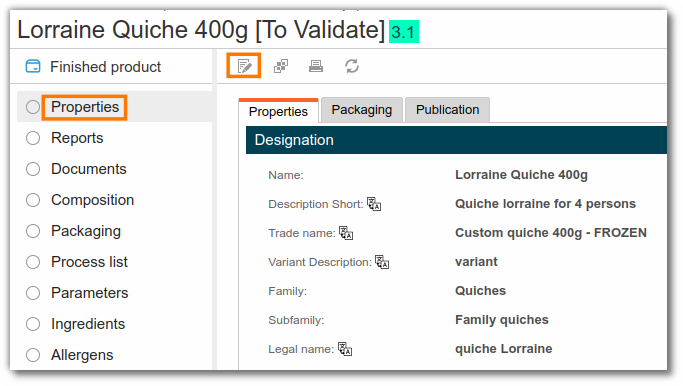Screen dimensions: 683x386
Task: Open Parameters in the left sidebar
Action: pyautogui.click(x=90, y=293)
